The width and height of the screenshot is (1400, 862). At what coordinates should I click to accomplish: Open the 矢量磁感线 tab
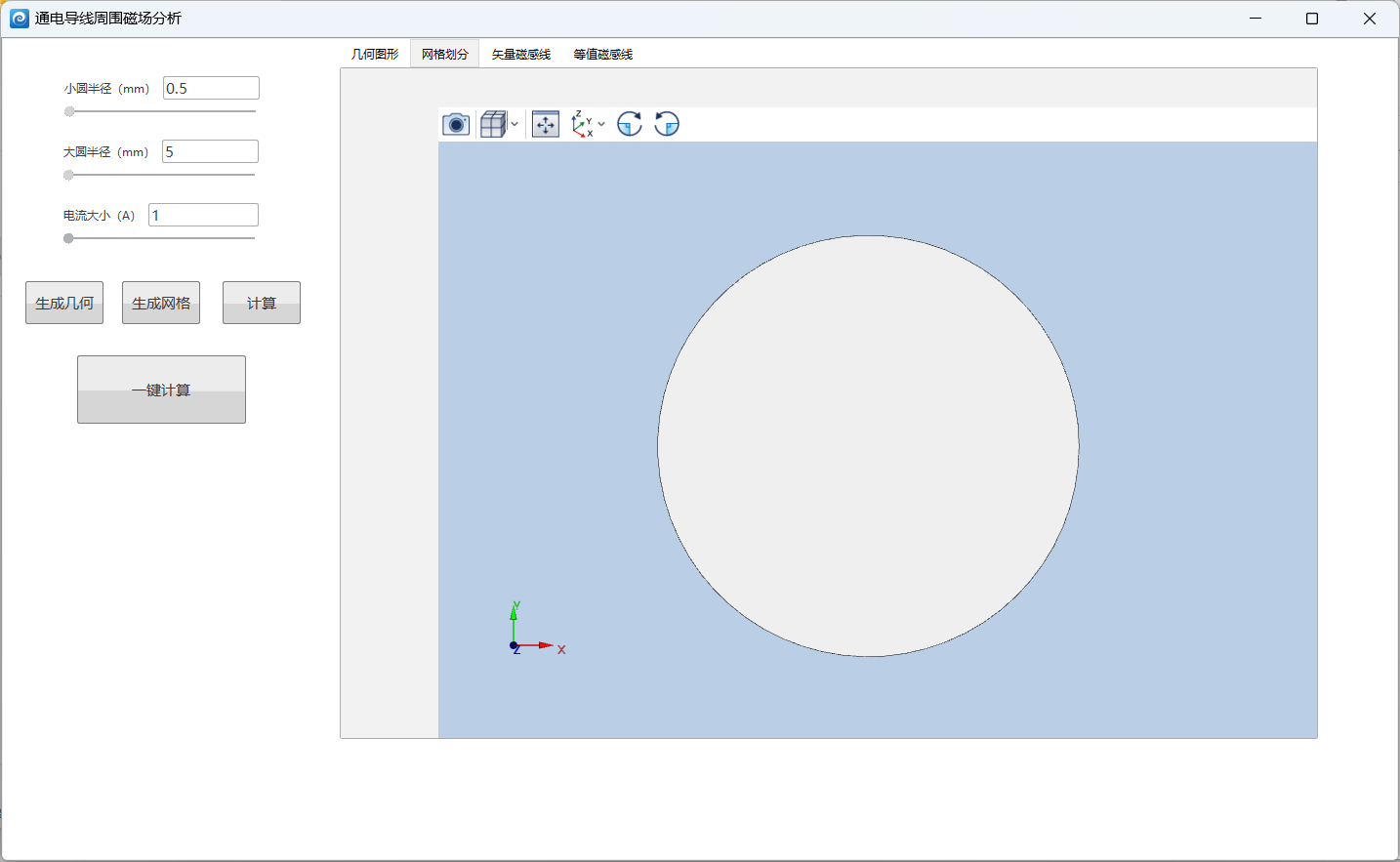(521, 55)
